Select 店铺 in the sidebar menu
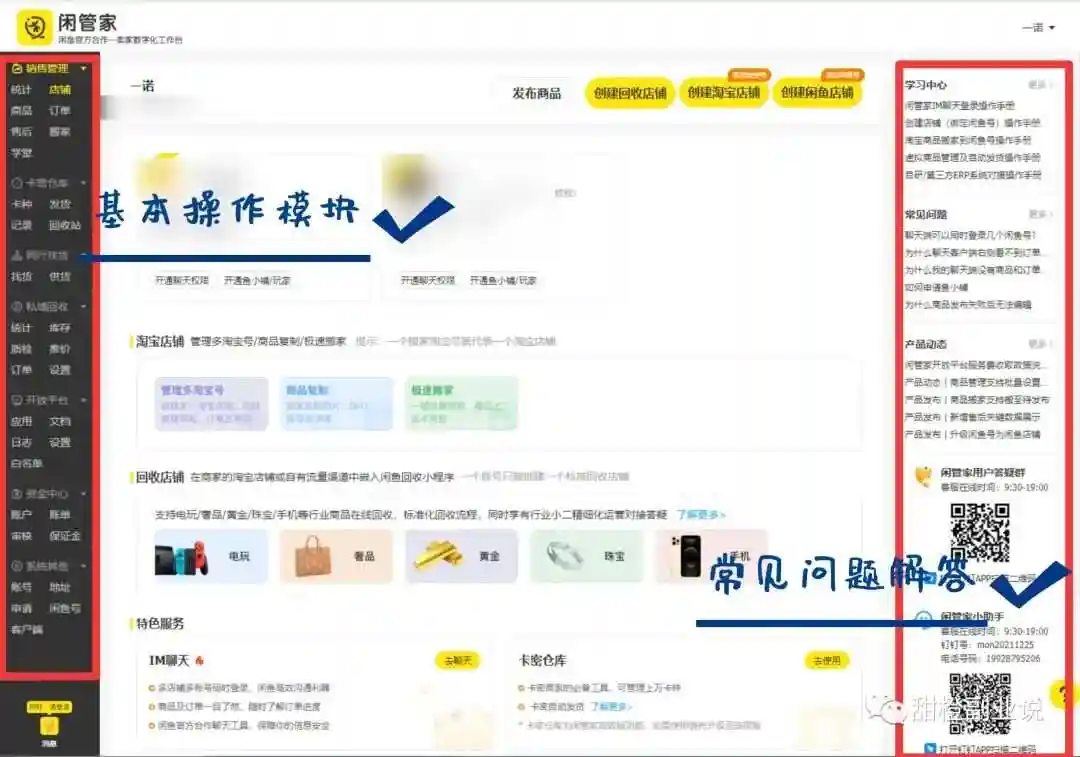 pyautogui.click(x=59, y=90)
